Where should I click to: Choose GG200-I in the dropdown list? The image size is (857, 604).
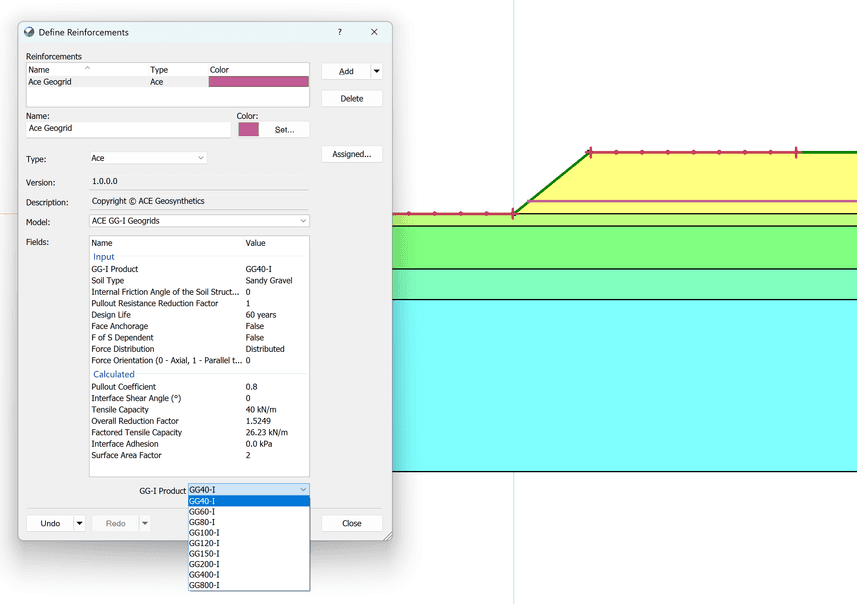[249, 564]
